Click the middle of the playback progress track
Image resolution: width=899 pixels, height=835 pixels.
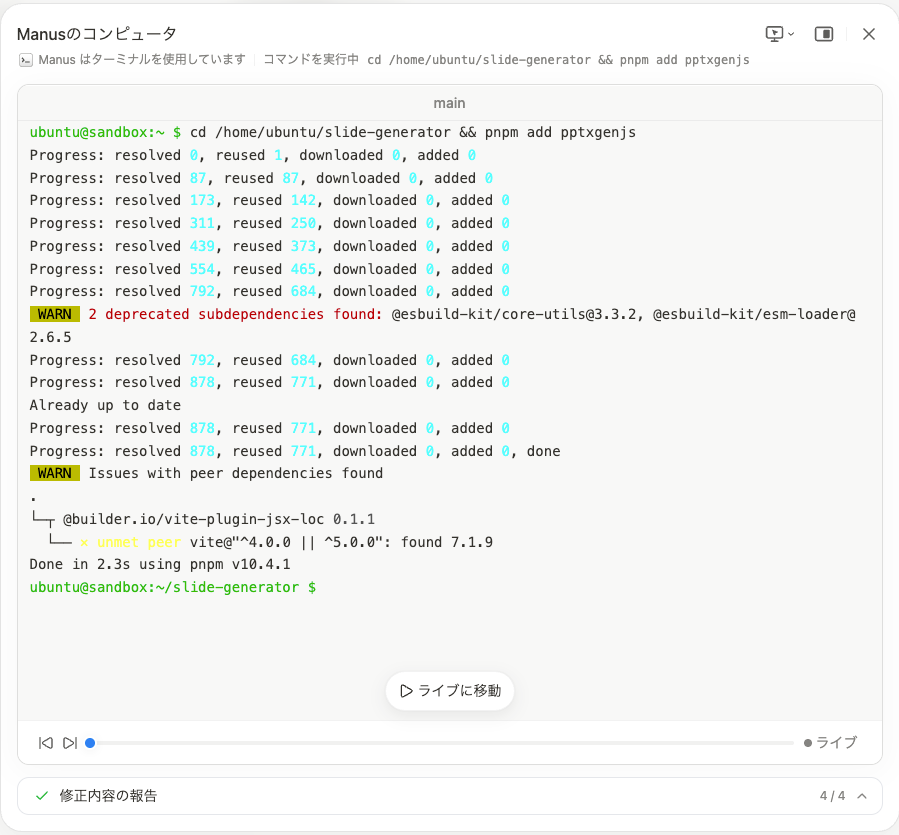tap(444, 743)
